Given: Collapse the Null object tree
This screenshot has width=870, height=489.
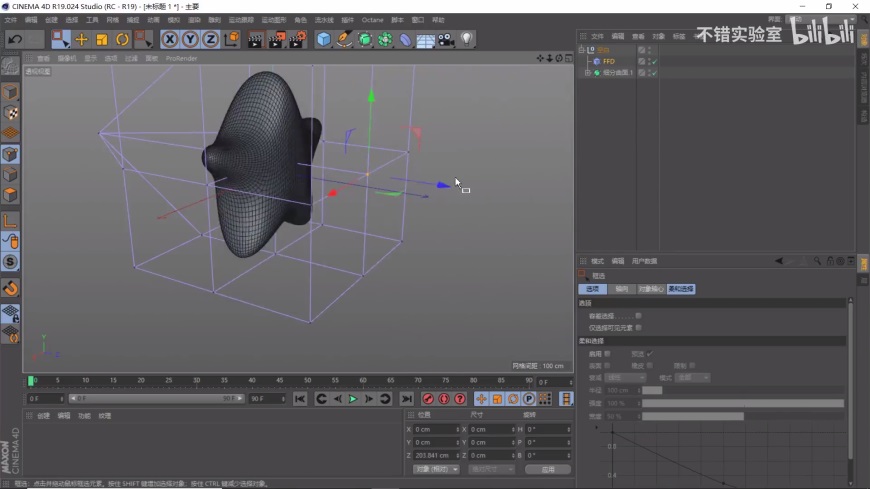Looking at the screenshot, I should [x=581, y=49].
